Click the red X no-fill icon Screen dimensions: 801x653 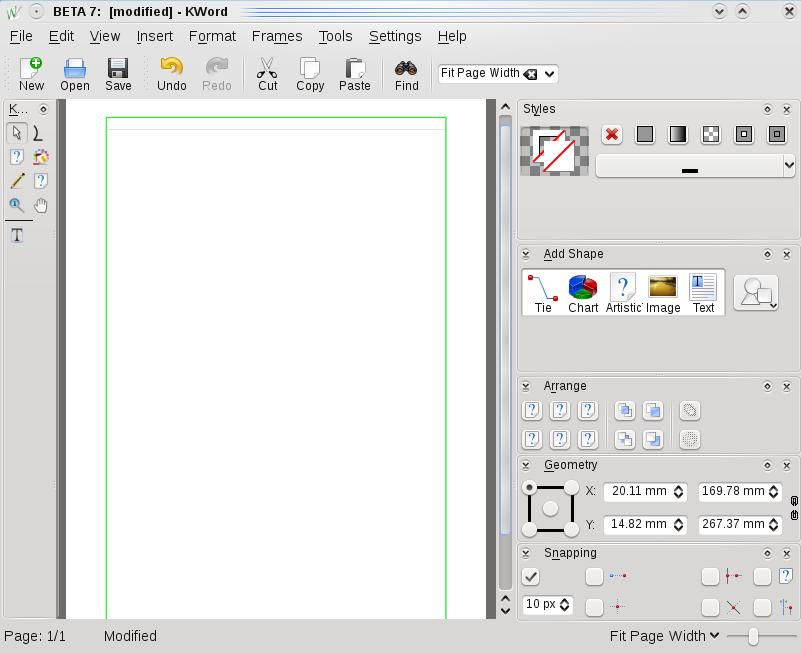(612, 134)
